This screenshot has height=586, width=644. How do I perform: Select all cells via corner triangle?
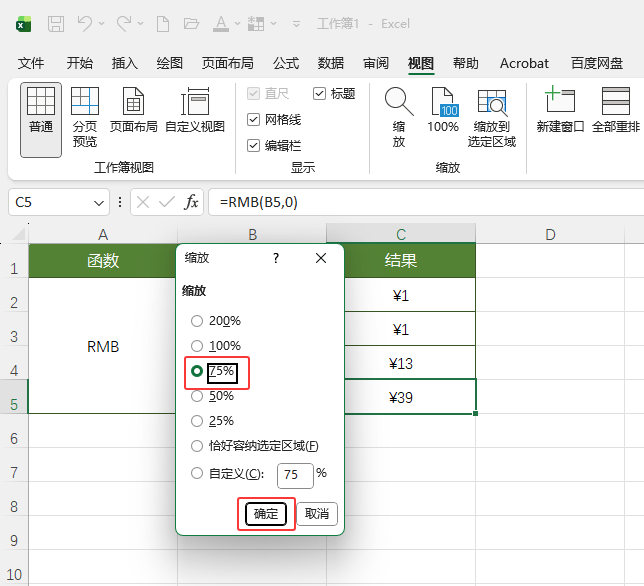pos(19,234)
